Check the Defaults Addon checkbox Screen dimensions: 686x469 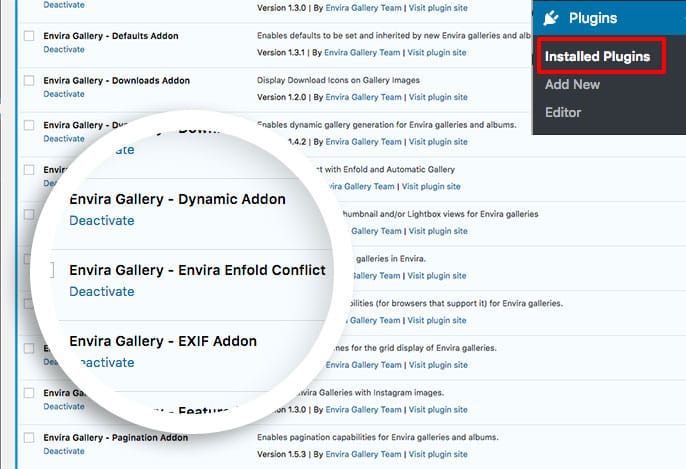tap(29, 36)
